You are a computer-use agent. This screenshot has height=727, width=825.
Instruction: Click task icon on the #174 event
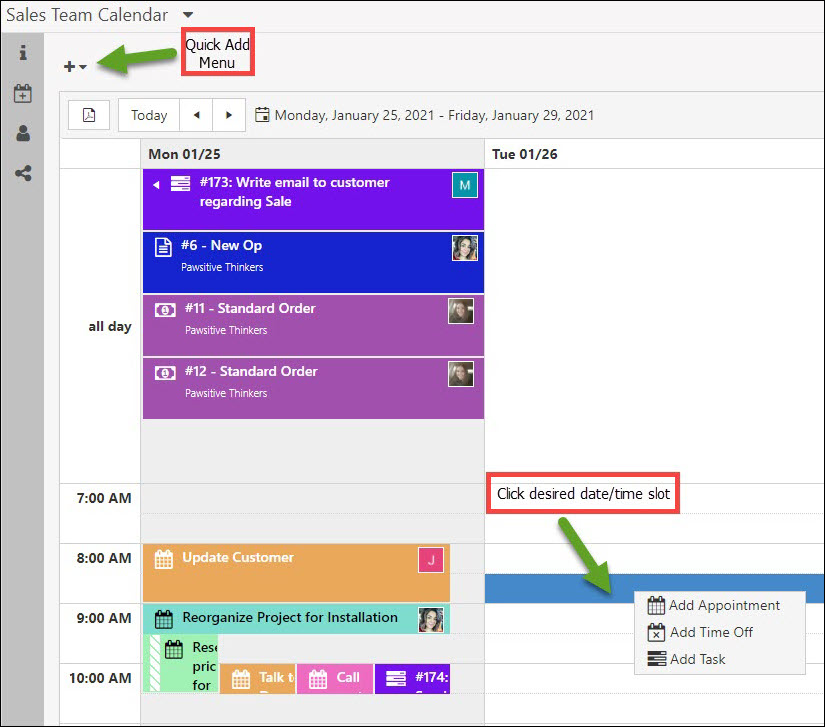396,679
